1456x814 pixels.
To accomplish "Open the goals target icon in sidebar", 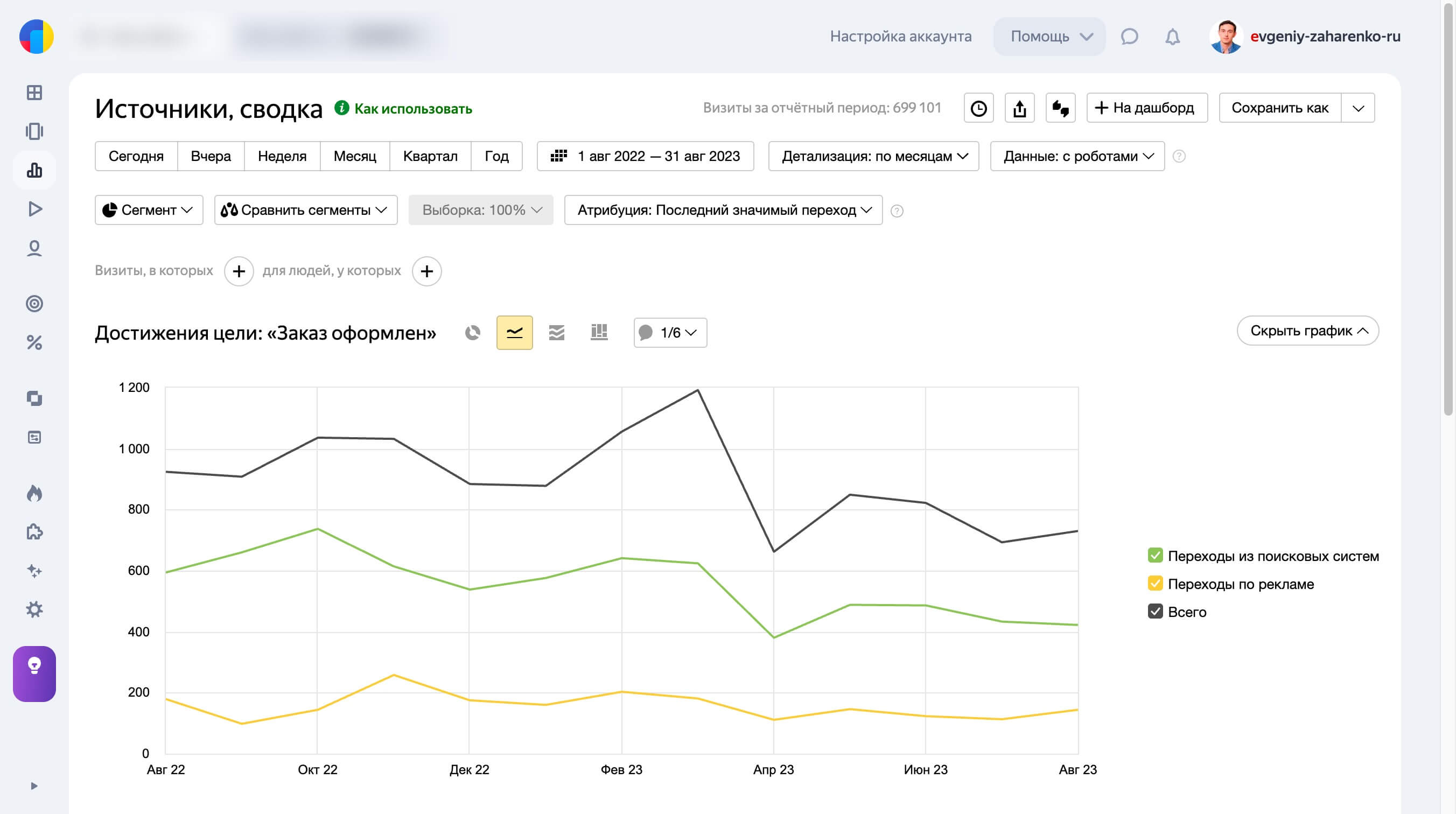I will 34,304.
